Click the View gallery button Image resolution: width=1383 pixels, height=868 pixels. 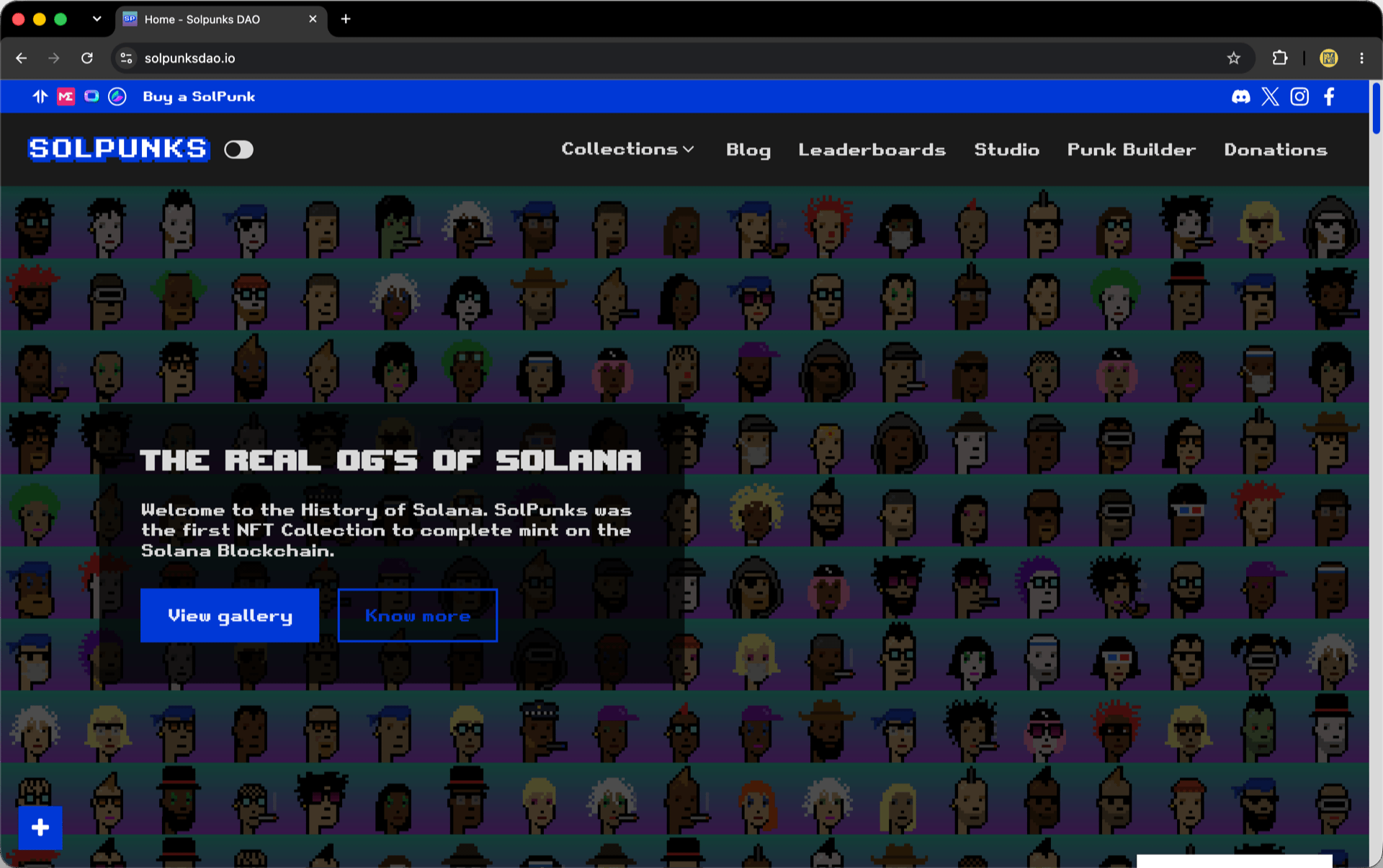230,615
